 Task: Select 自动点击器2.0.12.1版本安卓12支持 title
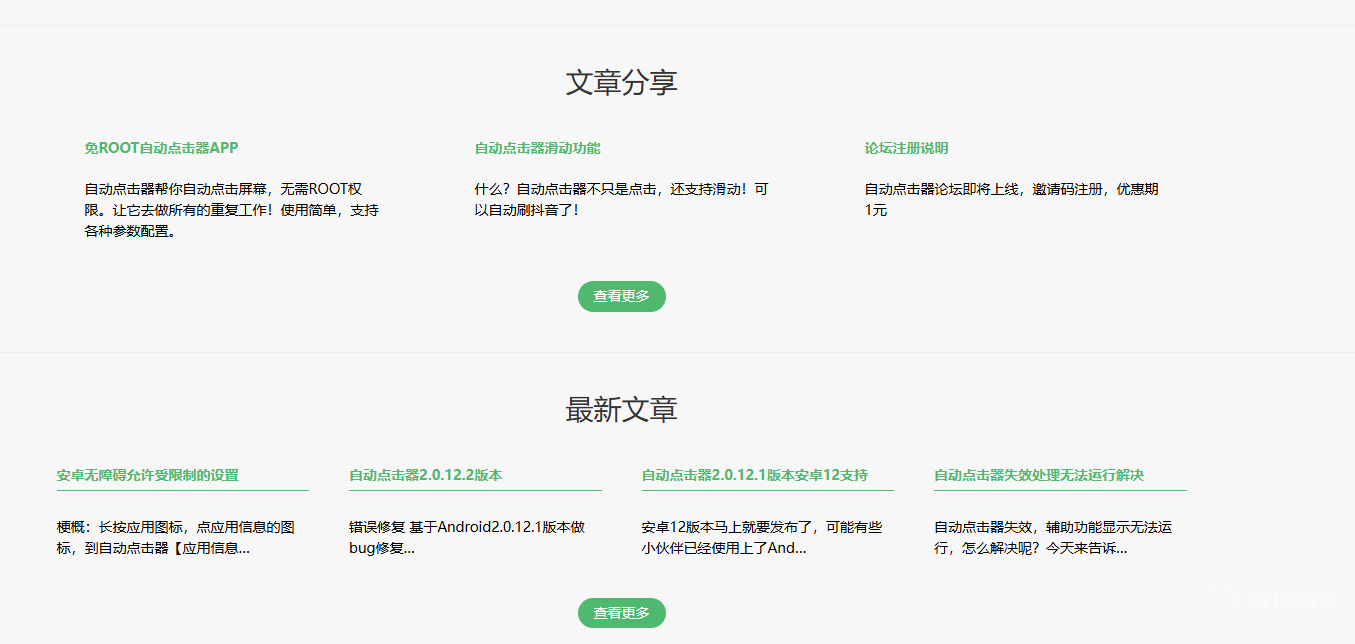755,475
